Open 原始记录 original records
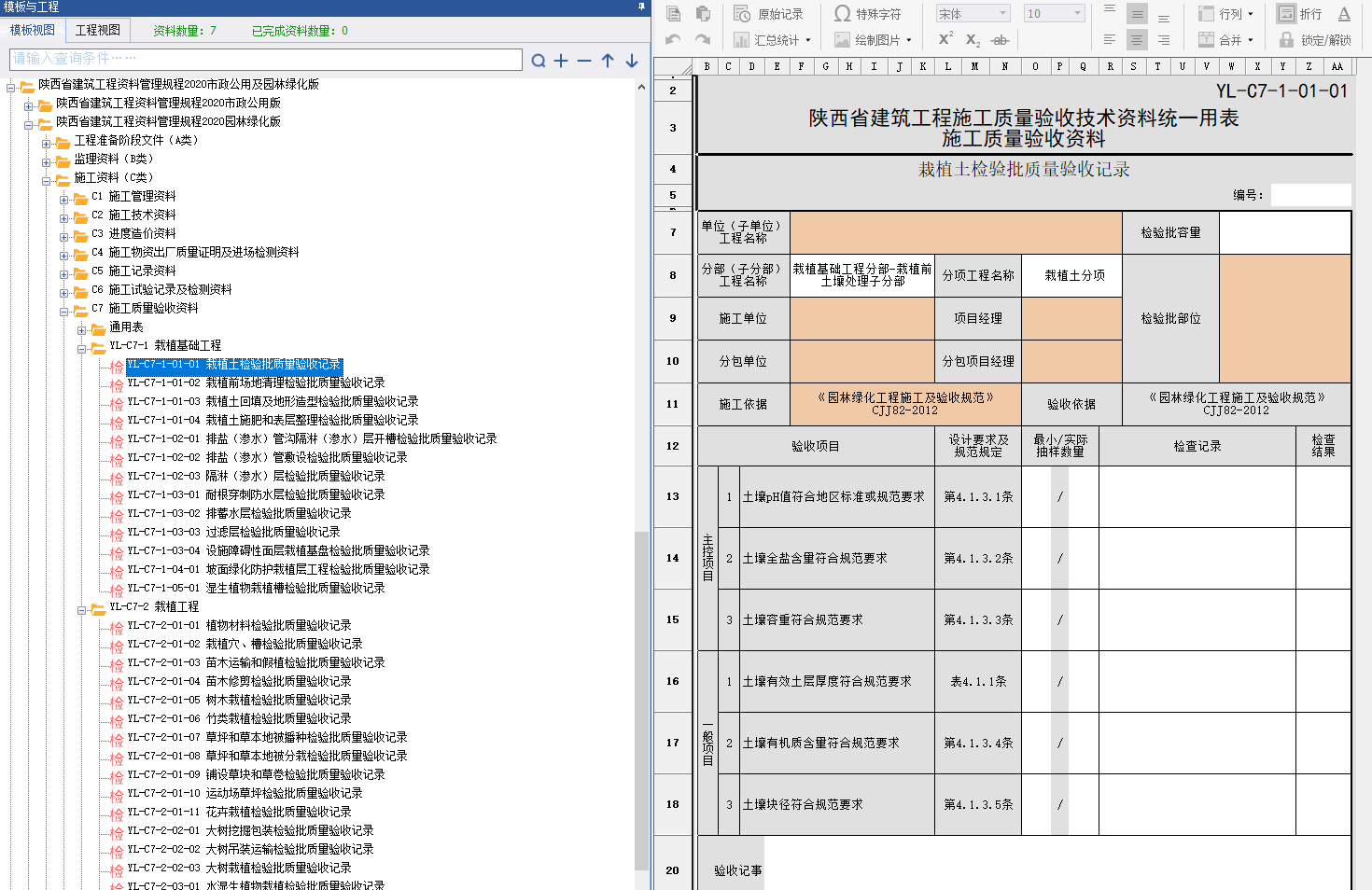 pos(768,14)
